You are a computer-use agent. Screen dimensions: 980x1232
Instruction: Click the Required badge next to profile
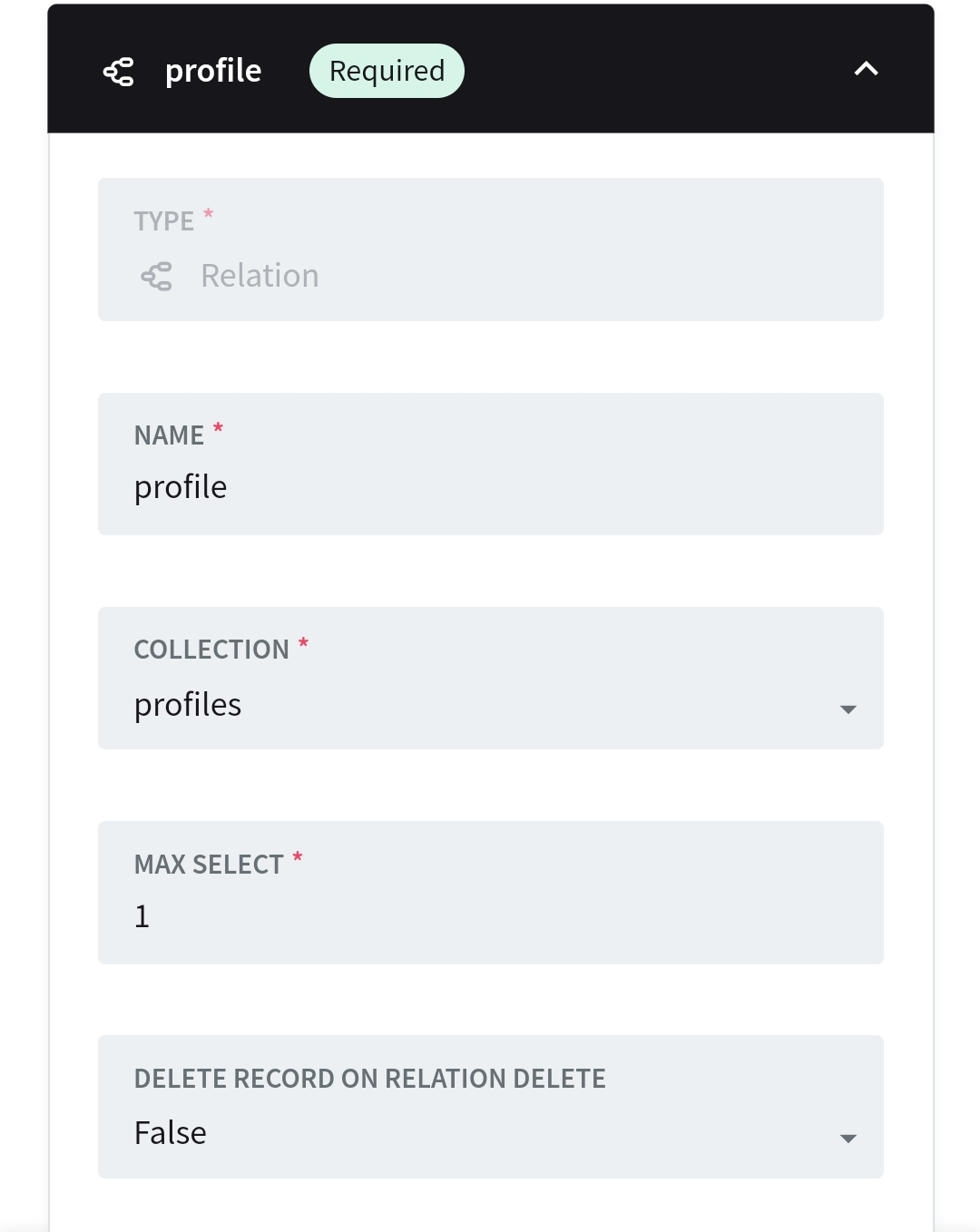point(386,70)
